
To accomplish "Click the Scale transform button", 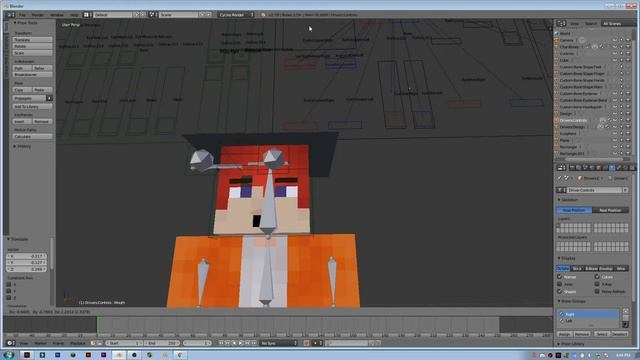I will 32,53.
